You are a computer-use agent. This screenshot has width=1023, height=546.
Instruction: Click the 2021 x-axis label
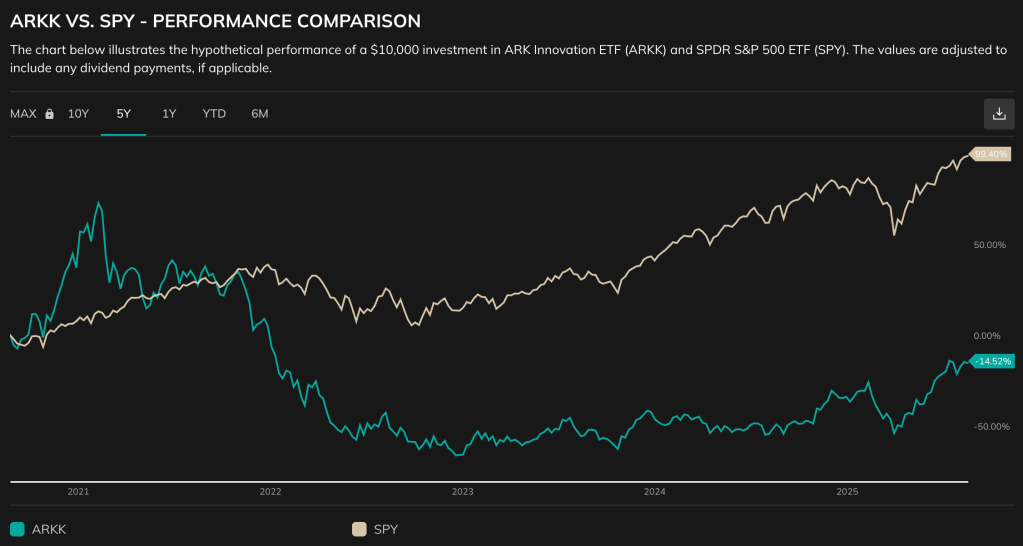pyautogui.click(x=78, y=492)
